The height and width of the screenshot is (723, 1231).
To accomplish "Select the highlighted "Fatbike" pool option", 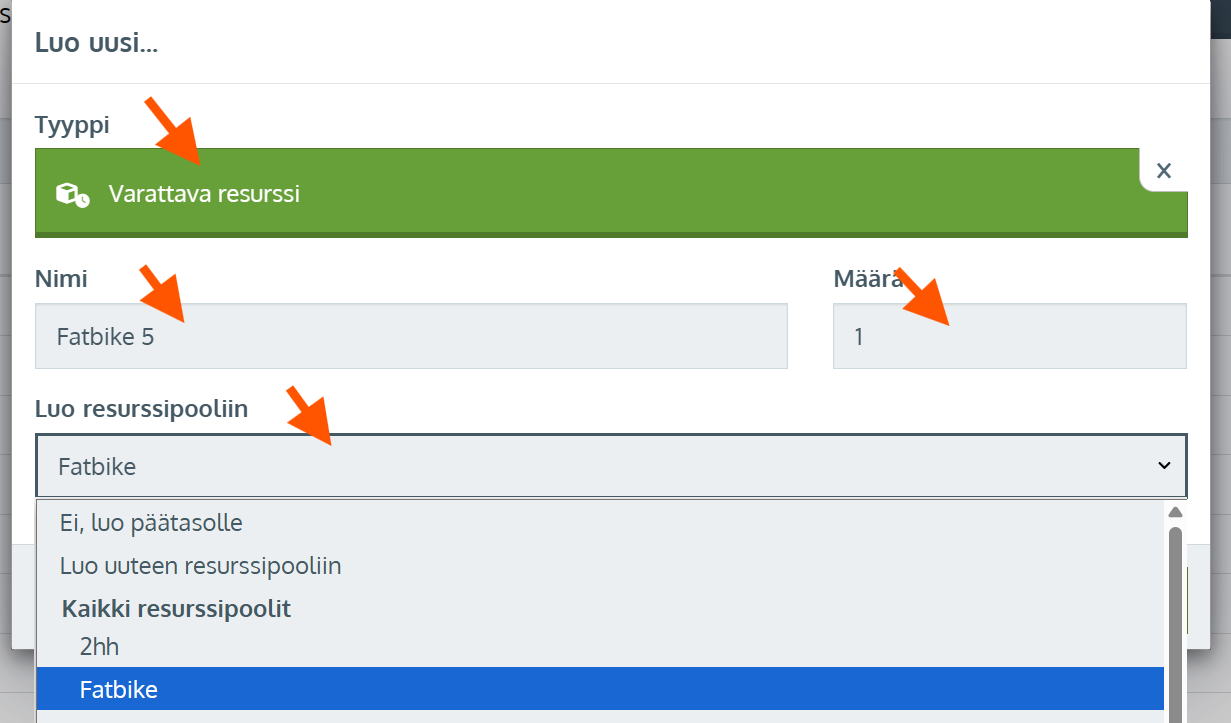I will click(x=119, y=689).
